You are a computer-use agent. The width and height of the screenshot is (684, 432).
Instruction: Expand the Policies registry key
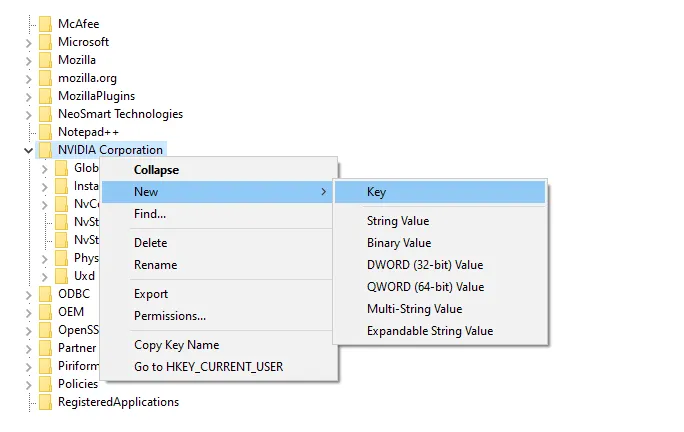[28, 385]
